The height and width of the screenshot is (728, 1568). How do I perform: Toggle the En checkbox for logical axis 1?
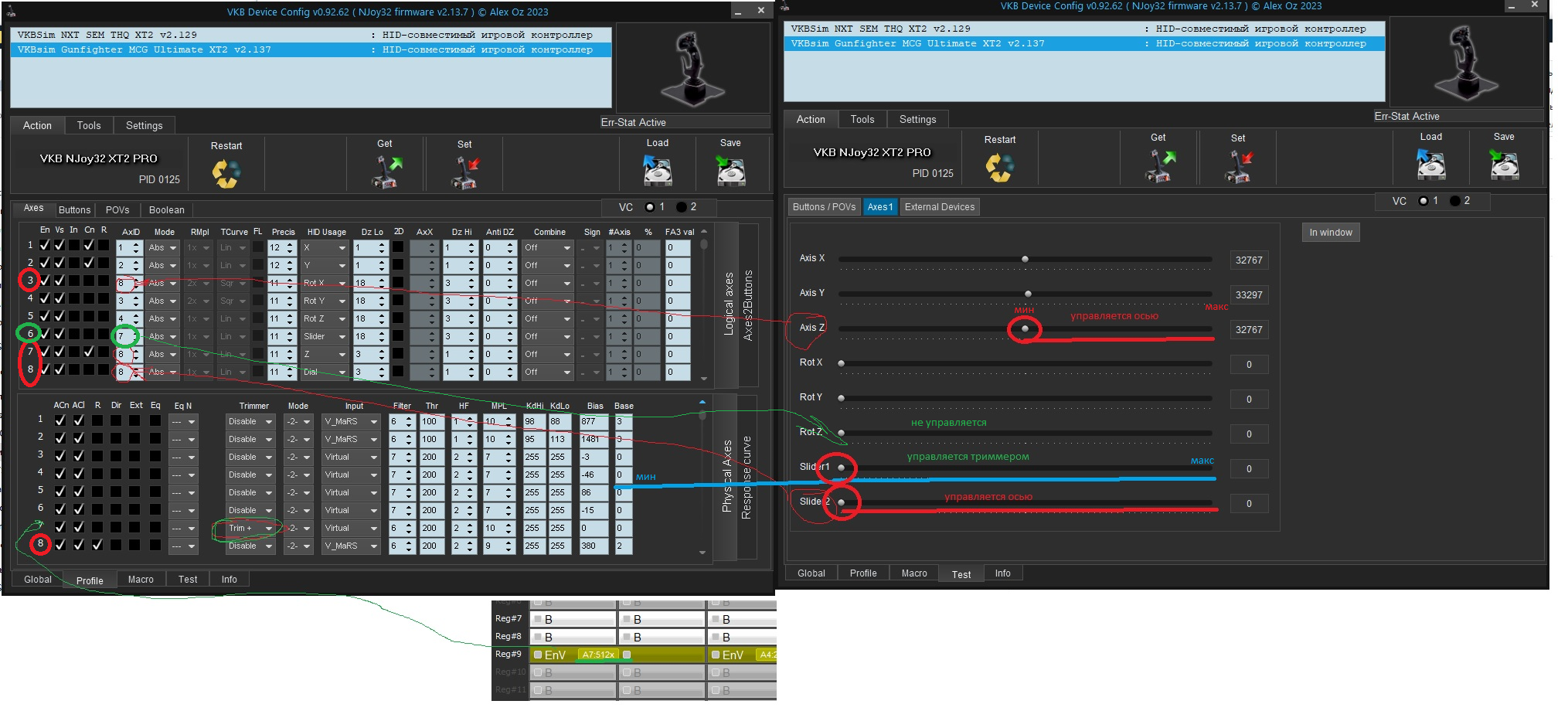click(x=45, y=245)
